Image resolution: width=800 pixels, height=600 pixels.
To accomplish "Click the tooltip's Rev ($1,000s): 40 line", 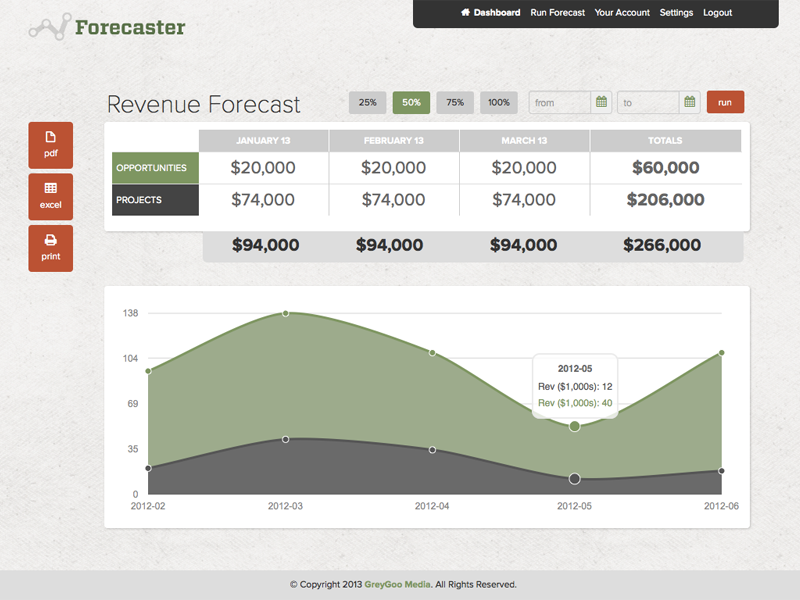I will (575, 403).
